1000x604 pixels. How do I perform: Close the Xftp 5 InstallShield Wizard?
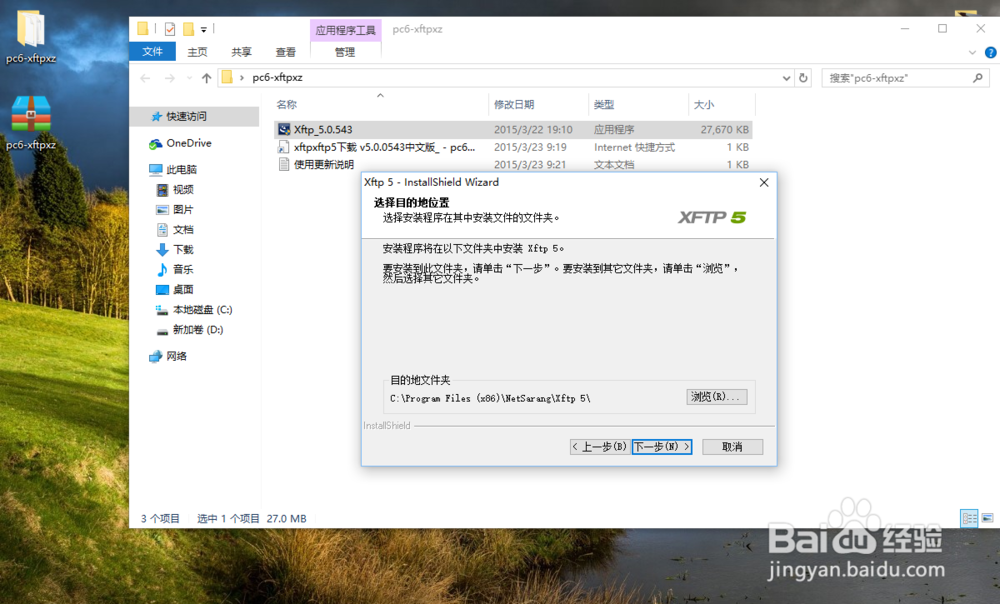[x=764, y=182]
